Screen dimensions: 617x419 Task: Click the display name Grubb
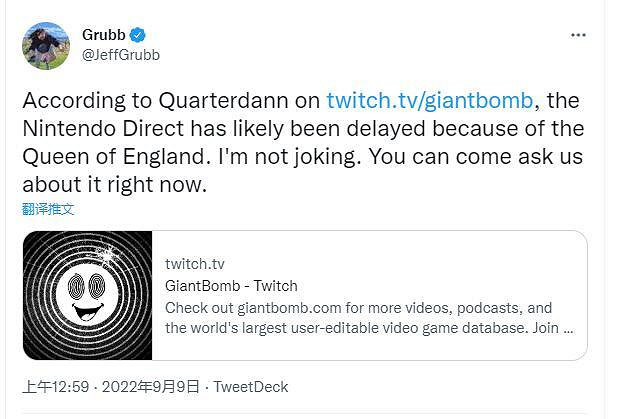coord(104,35)
